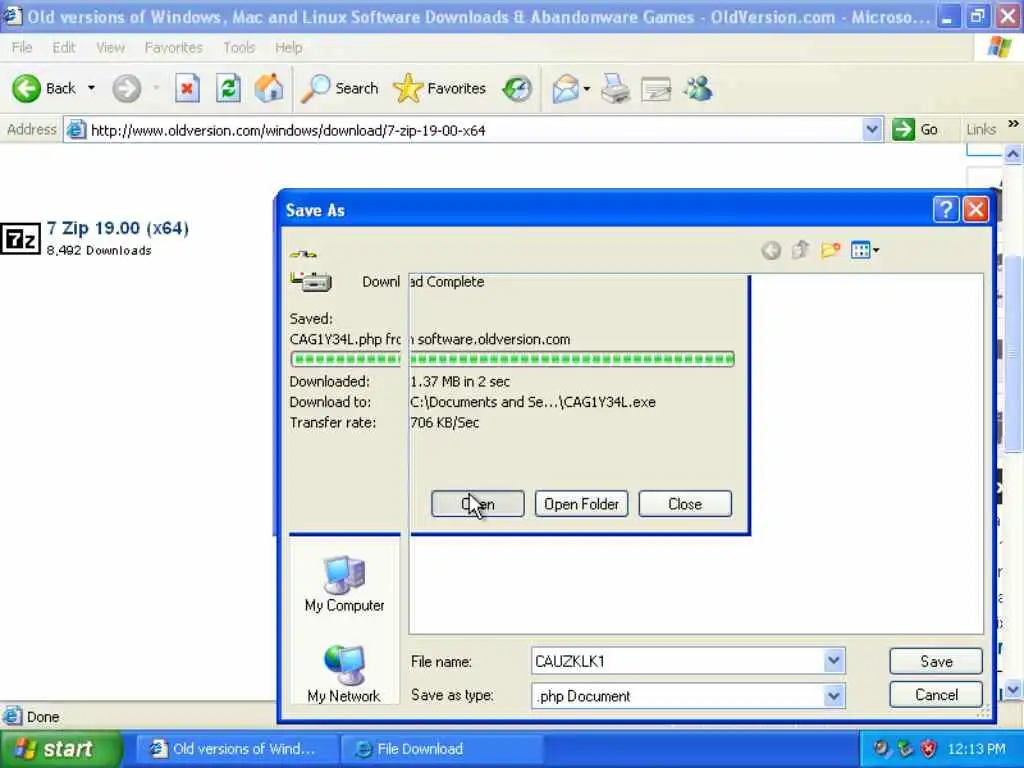The image size is (1024, 768).
Task: Open the Edit menu
Action: click(64, 48)
